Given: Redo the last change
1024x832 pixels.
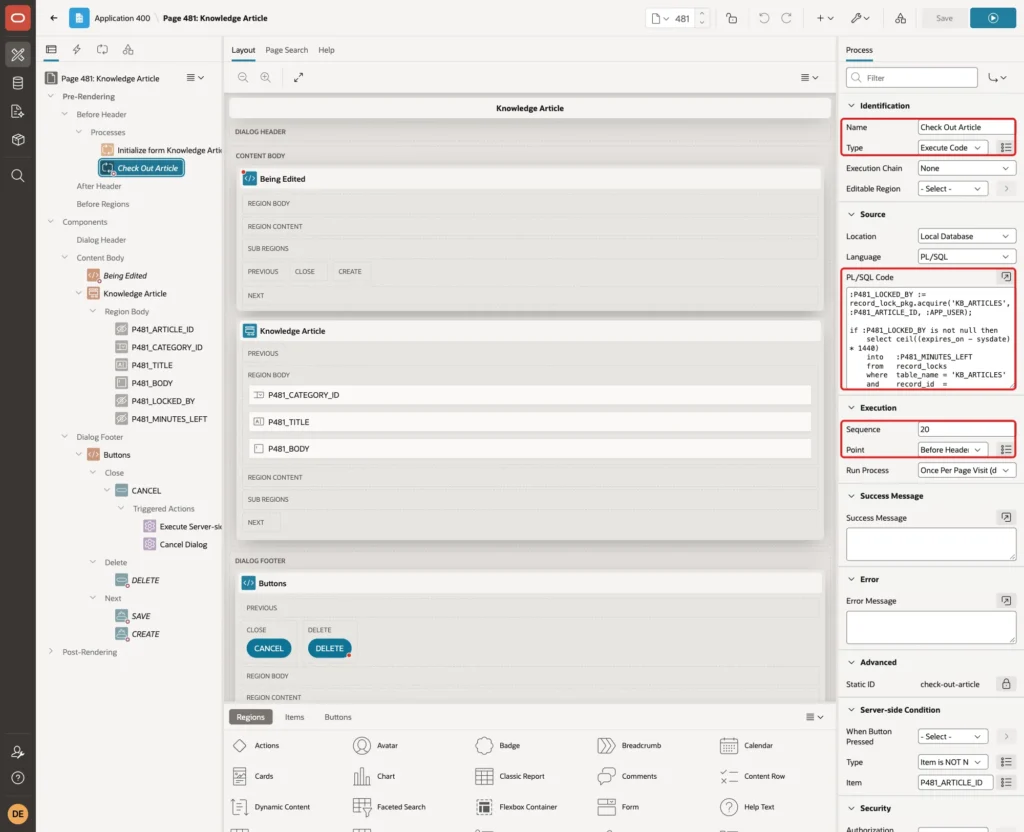Looking at the screenshot, I should 786,18.
